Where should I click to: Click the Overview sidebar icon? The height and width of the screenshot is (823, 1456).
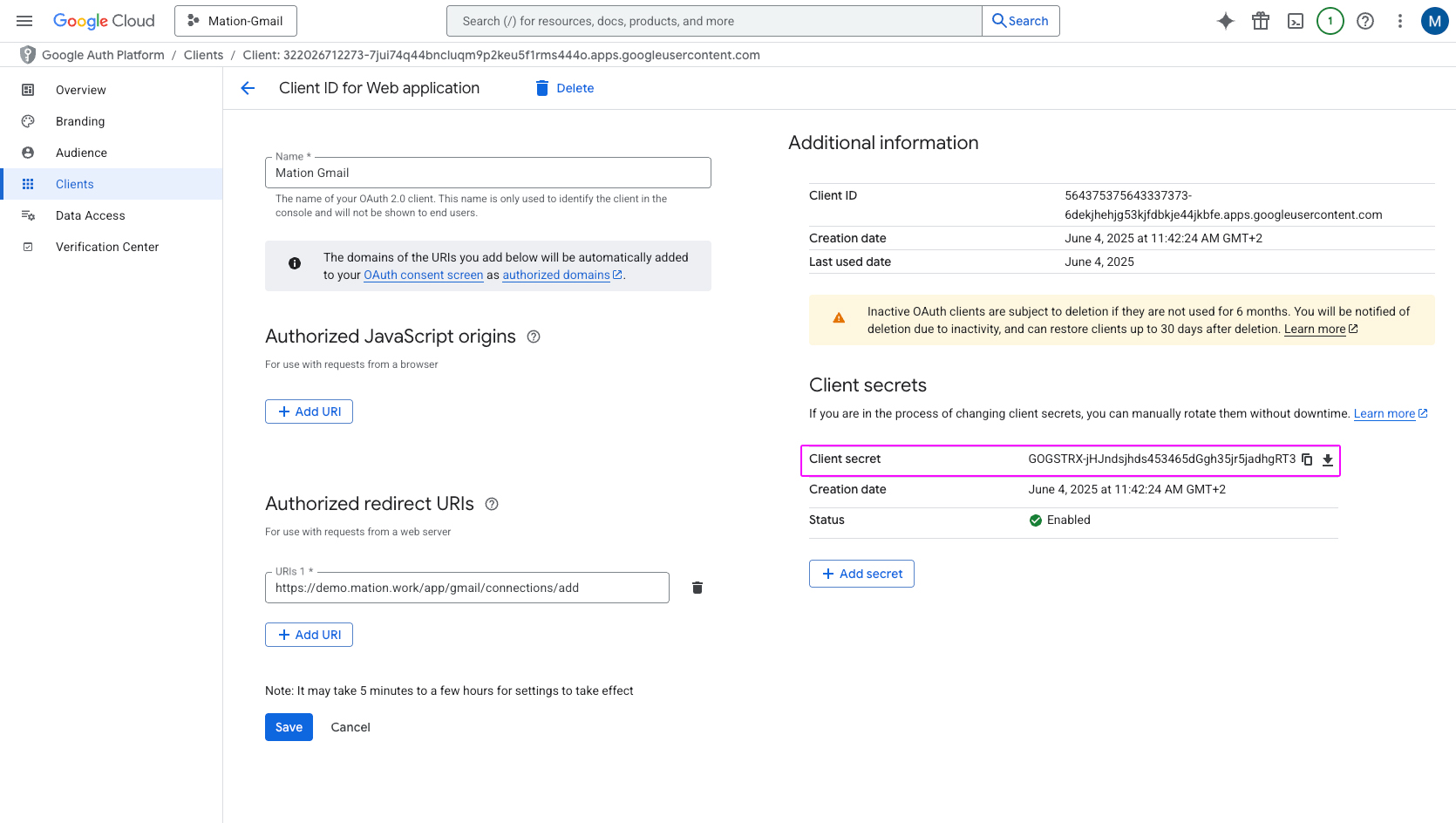(x=28, y=90)
